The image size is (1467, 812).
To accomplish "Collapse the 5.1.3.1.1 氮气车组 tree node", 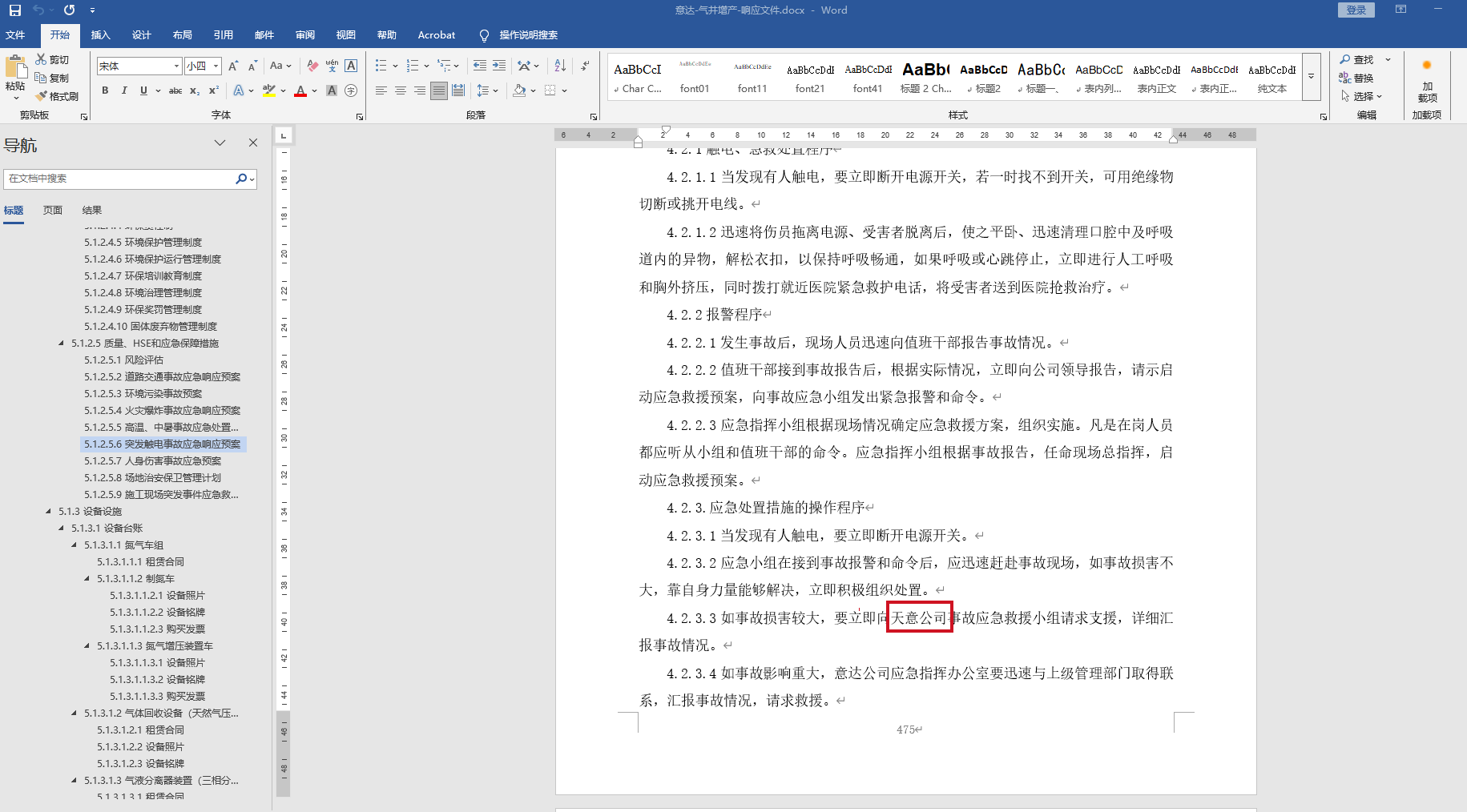I will pyautogui.click(x=75, y=545).
